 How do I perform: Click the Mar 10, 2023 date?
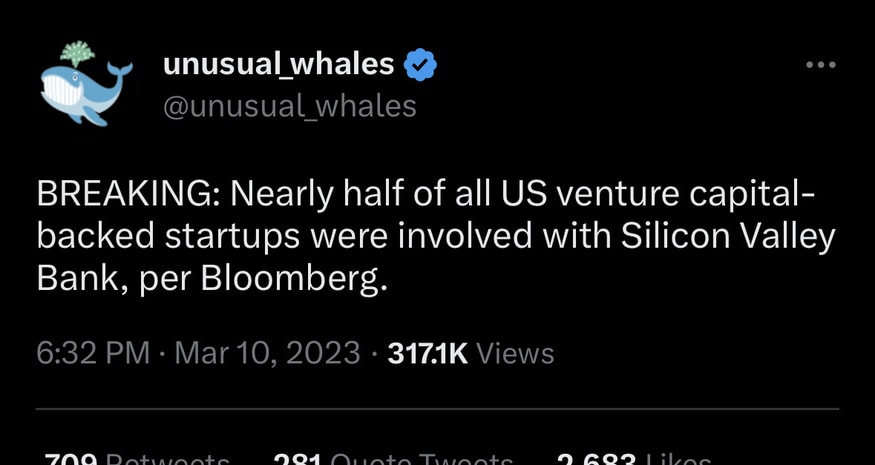pyautogui.click(x=267, y=353)
